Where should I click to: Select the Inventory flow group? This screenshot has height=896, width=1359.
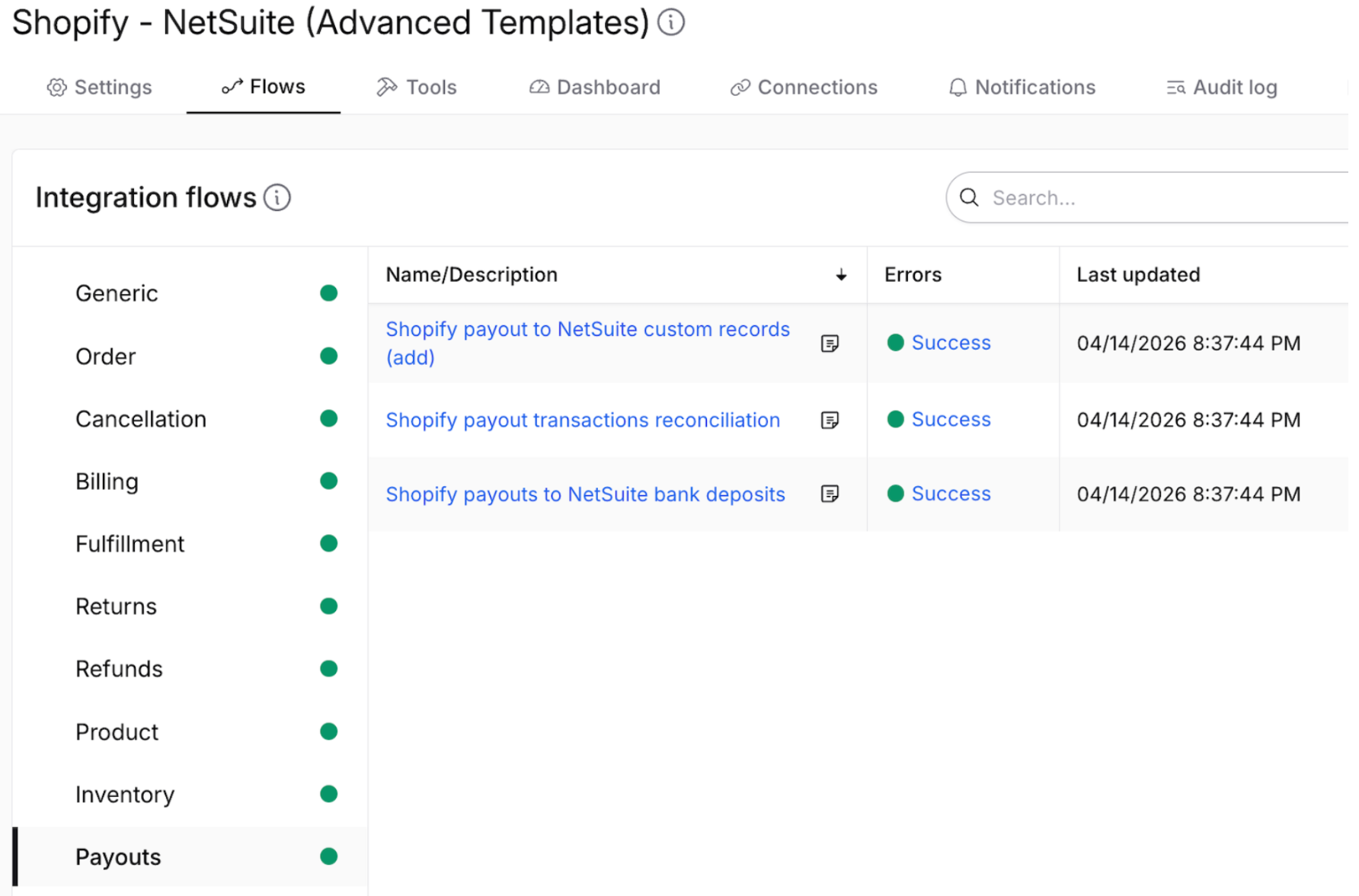(x=190, y=794)
